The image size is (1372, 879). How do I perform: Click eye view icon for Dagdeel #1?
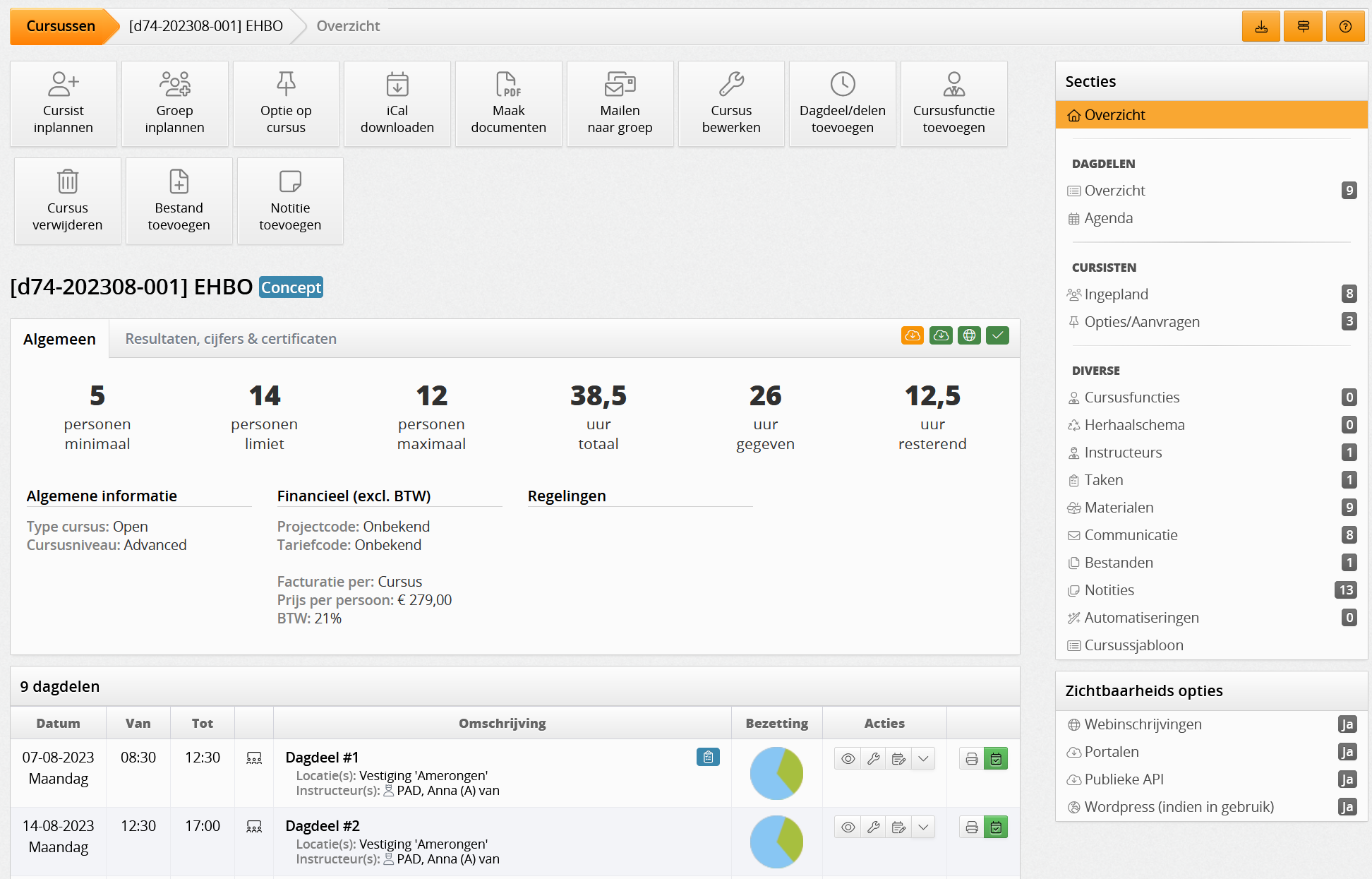coord(848,758)
